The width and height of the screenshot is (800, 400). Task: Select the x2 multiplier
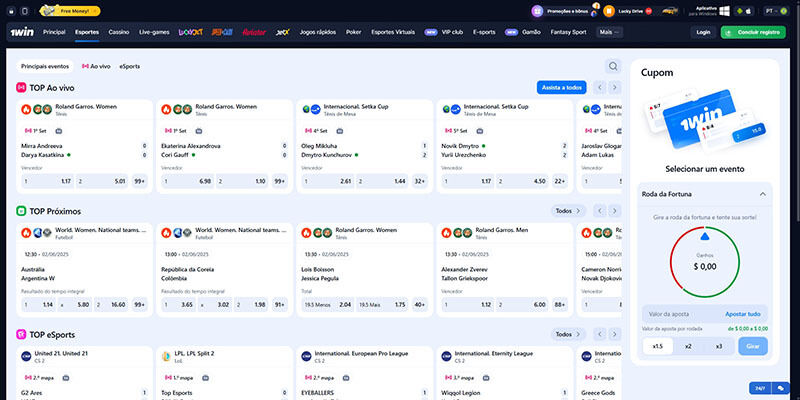(688, 346)
